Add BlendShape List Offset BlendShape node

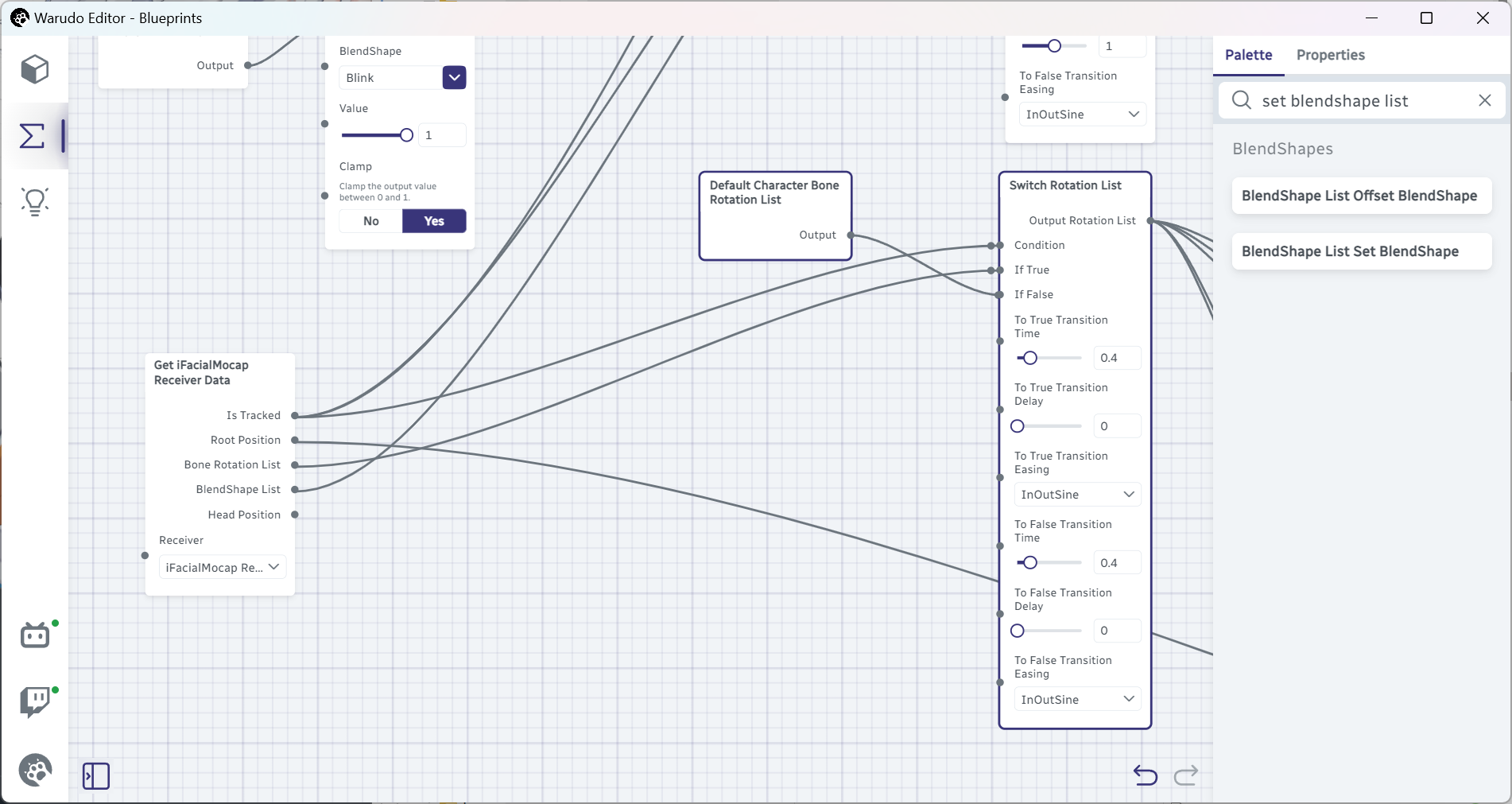(x=1361, y=196)
